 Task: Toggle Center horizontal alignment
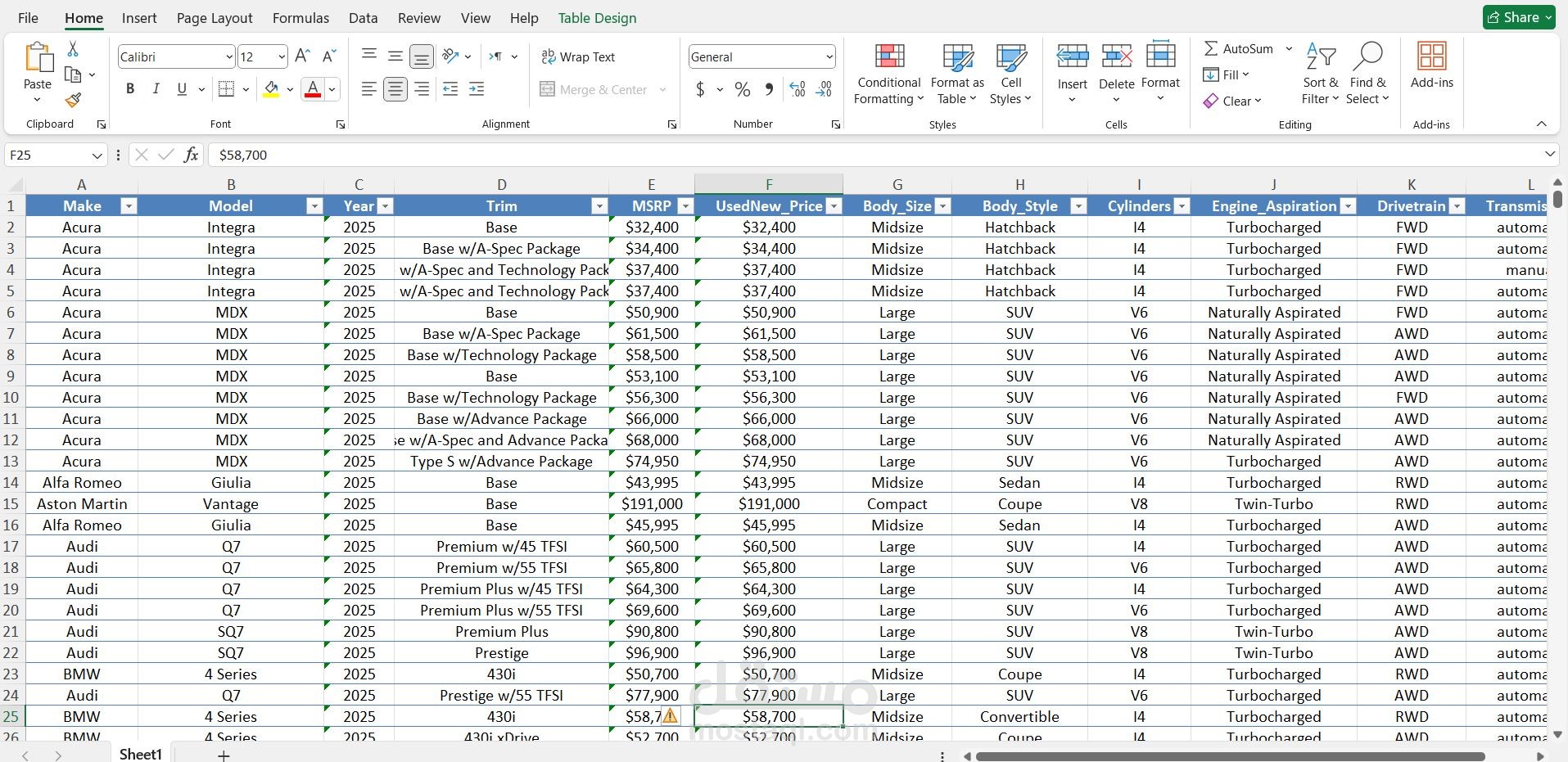[x=395, y=89]
